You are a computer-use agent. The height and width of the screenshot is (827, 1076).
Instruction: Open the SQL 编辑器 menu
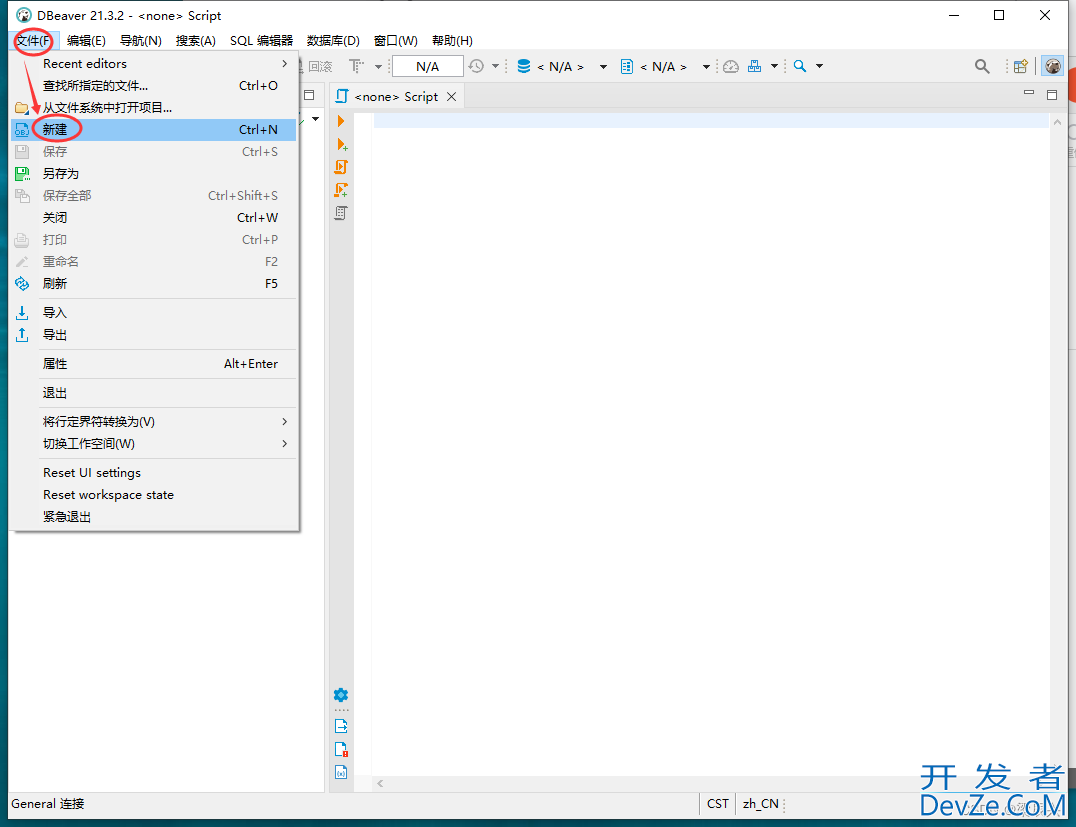click(x=261, y=40)
